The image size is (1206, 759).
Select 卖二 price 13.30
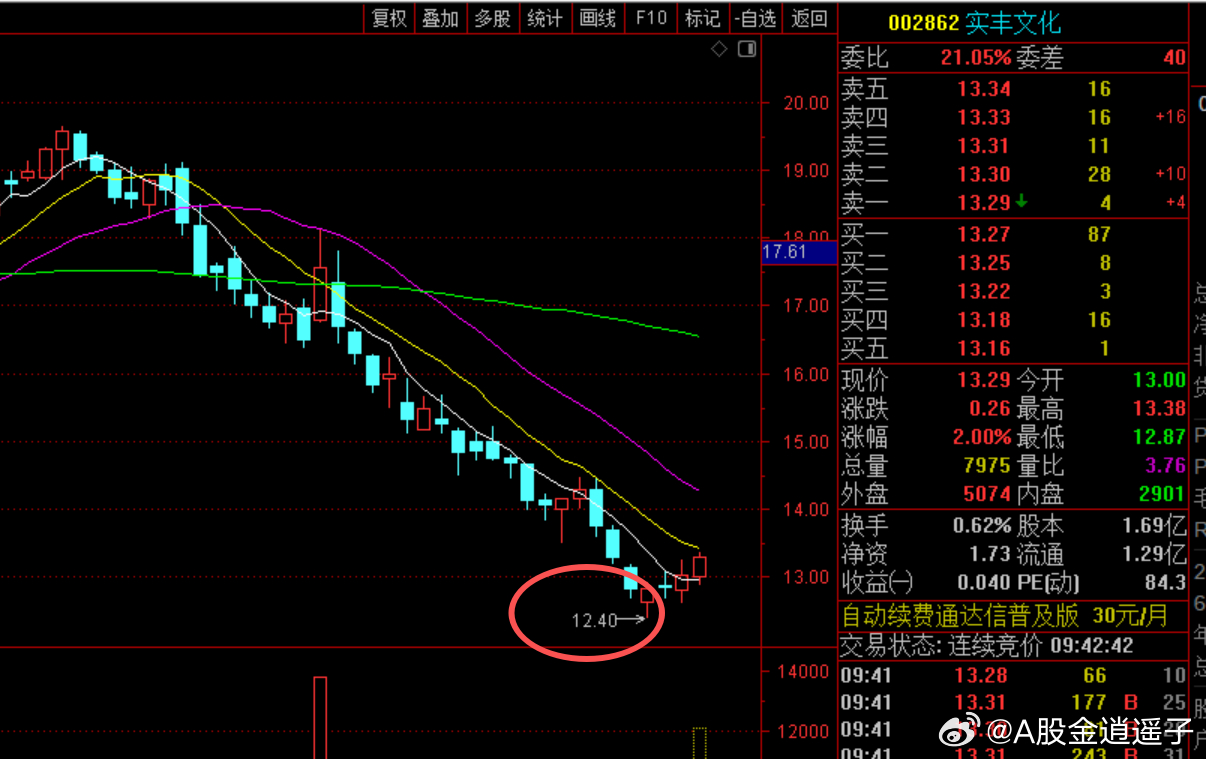[984, 175]
